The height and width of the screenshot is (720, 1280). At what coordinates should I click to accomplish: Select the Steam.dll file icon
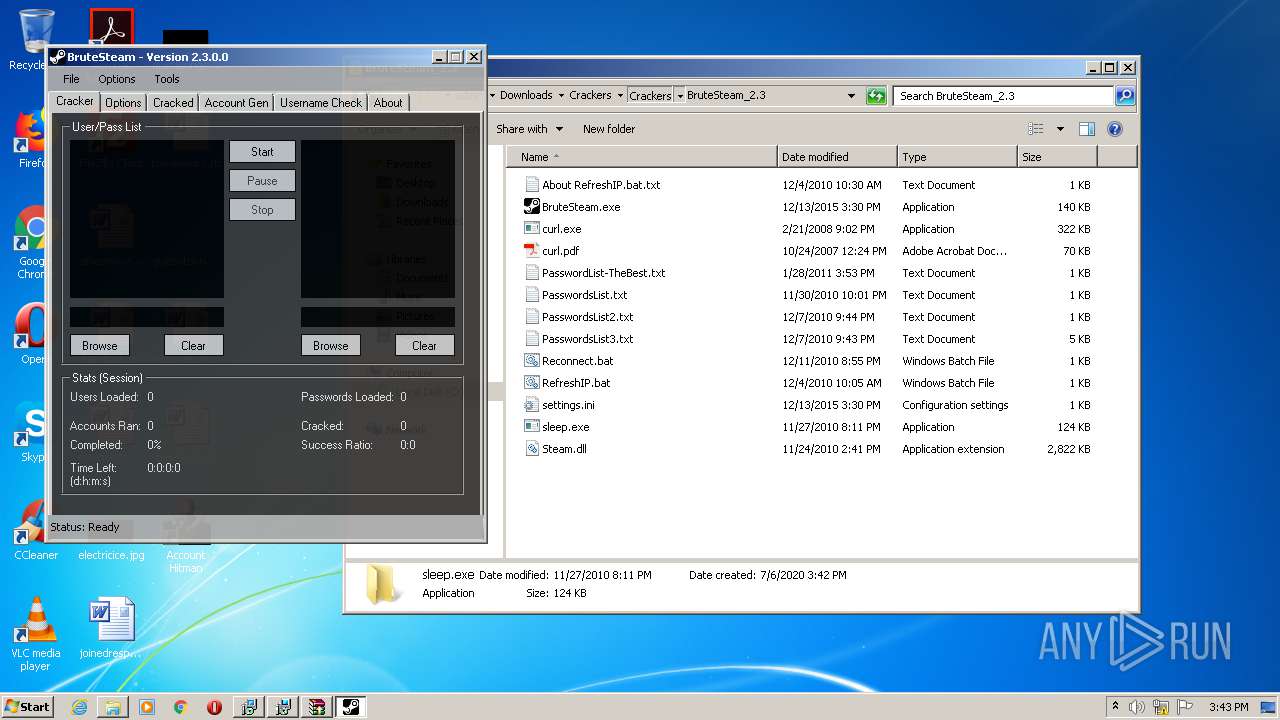click(532, 449)
